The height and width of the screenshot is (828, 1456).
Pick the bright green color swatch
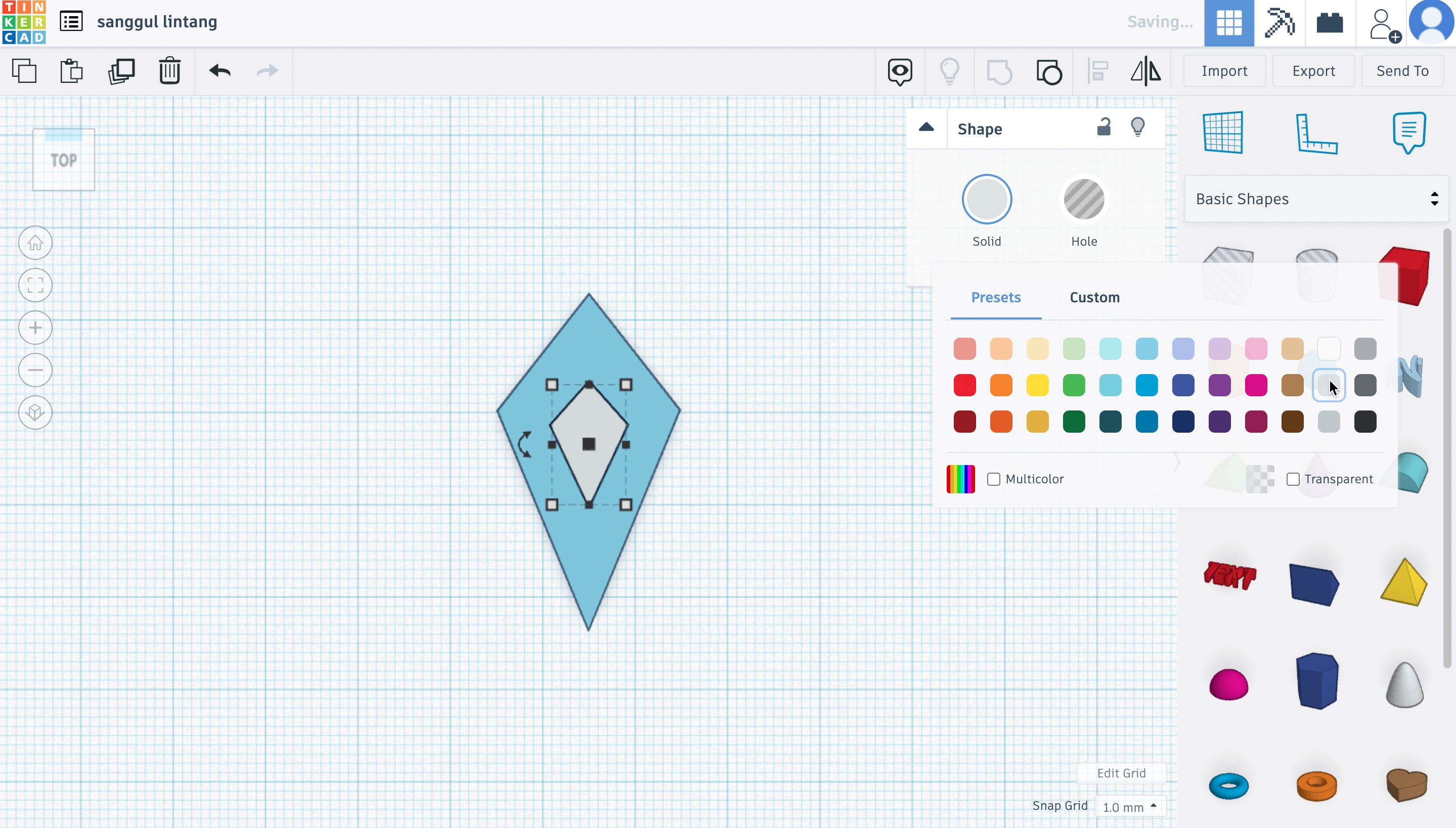(1074, 385)
